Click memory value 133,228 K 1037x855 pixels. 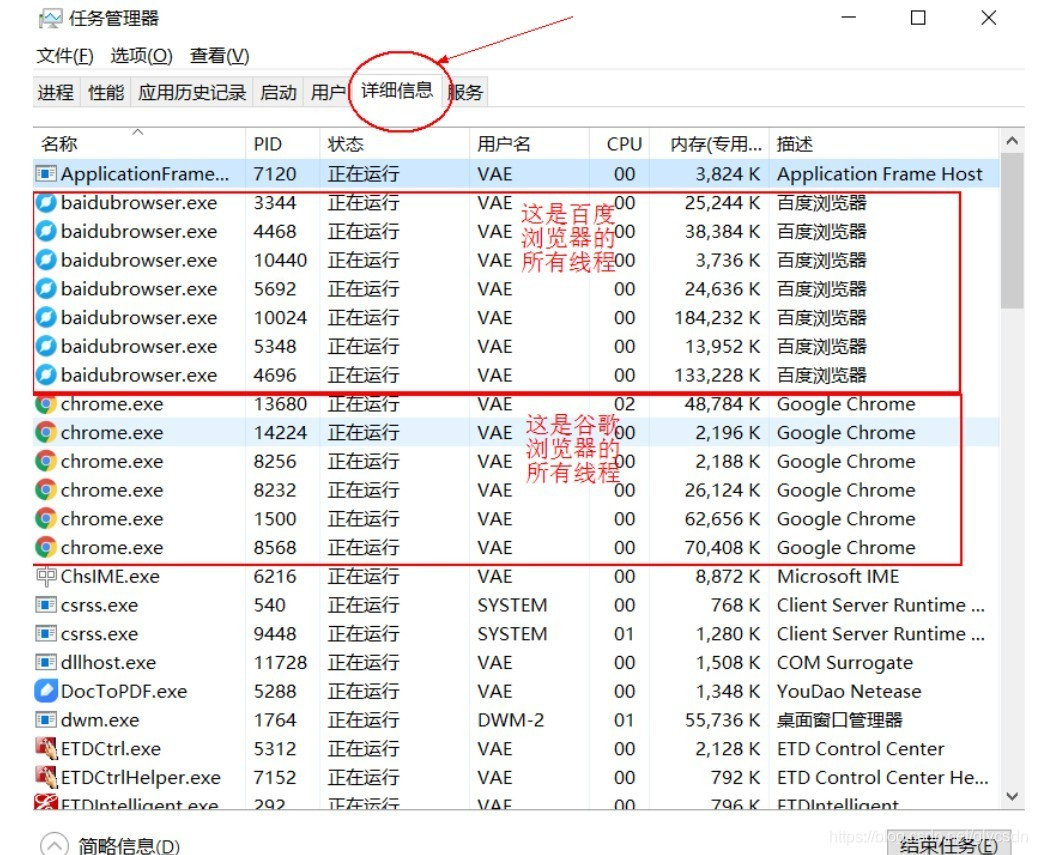(x=717, y=375)
